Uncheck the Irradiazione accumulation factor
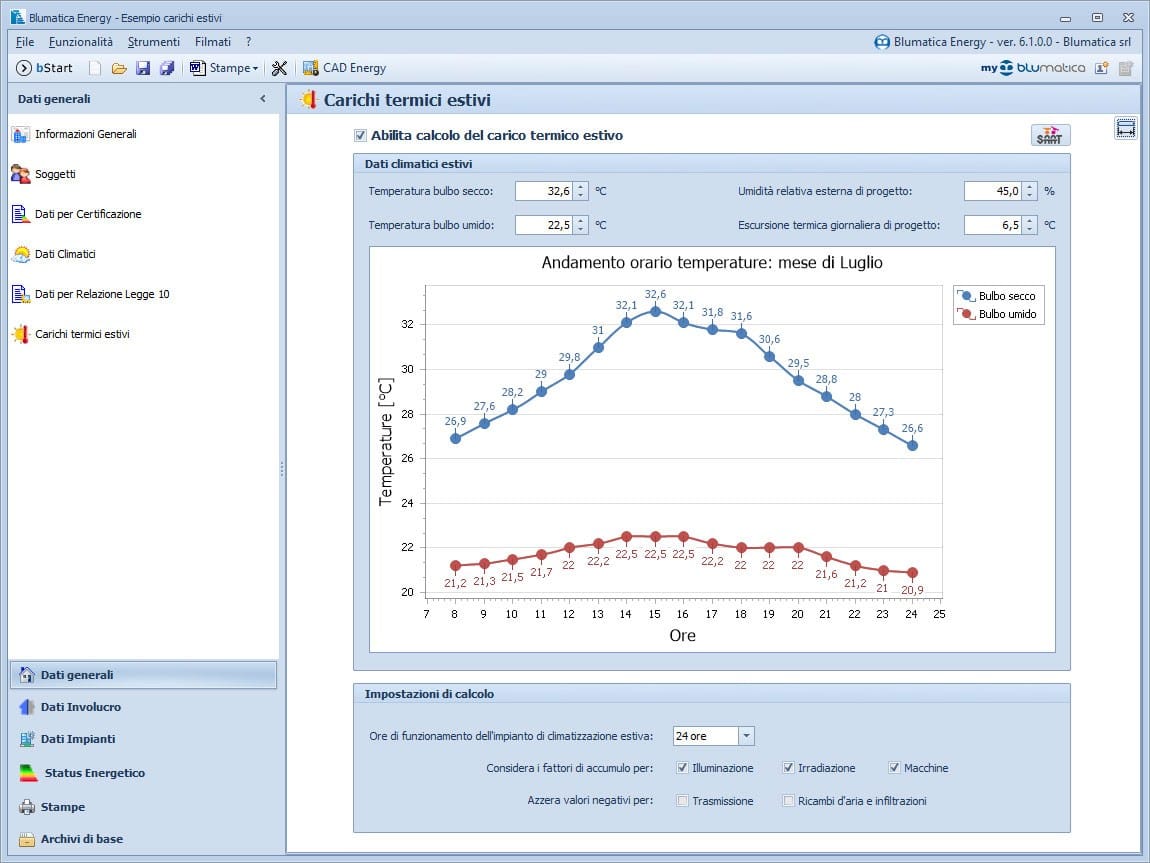This screenshot has width=1150, height=863. click(x=785, y=767)
